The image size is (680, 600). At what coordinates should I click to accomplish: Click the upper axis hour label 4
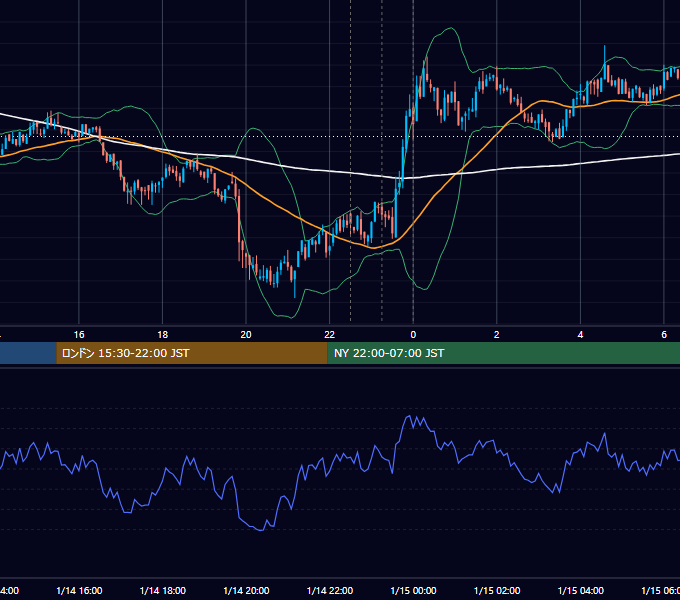coord(580,335)
